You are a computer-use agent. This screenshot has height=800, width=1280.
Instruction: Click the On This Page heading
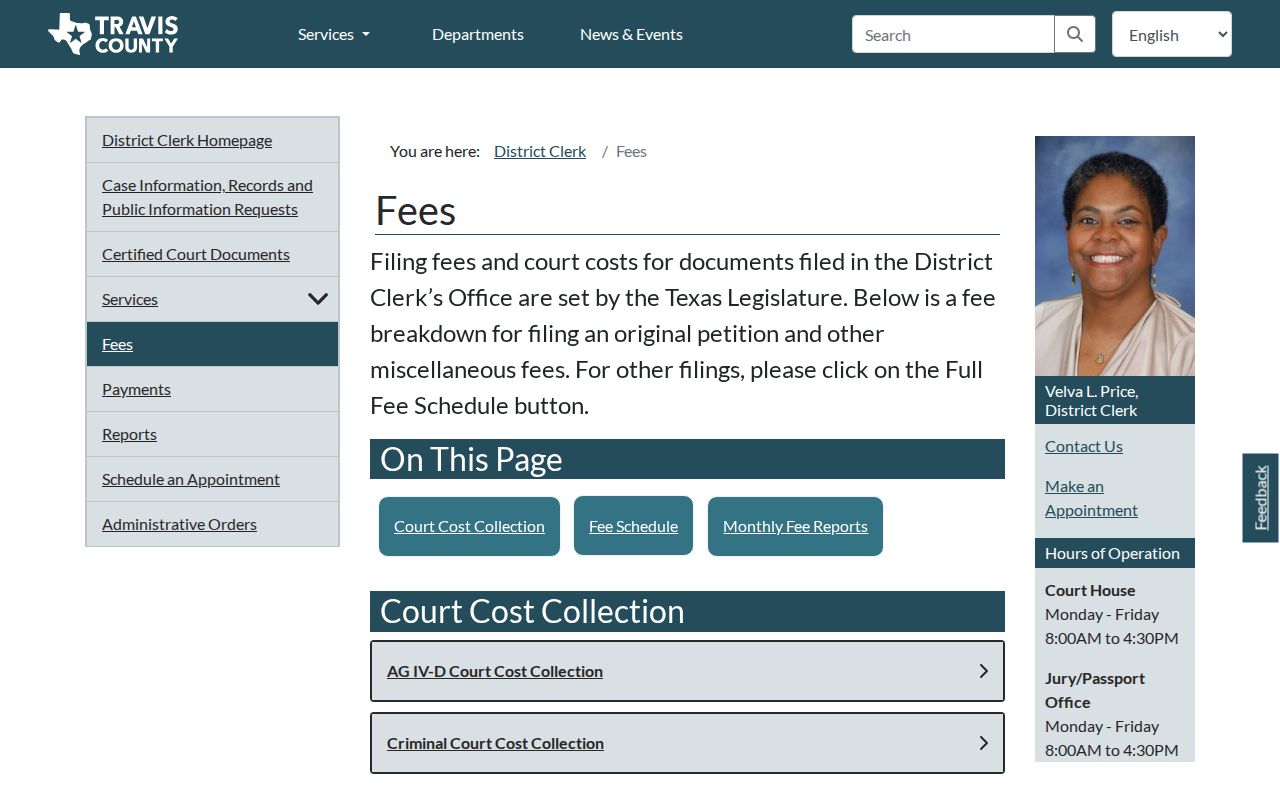click(x=687, y=459)
